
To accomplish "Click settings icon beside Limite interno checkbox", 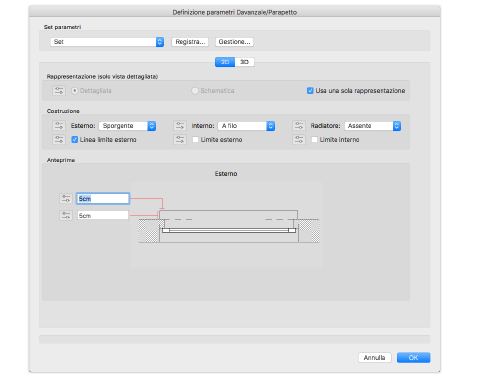I will [299, 140].
